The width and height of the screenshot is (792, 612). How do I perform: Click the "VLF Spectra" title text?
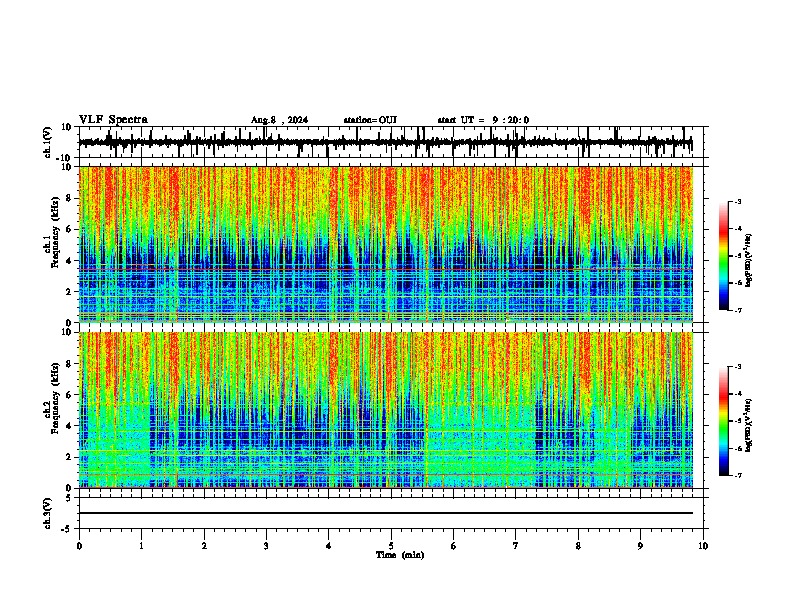click(x=113, y=120)
